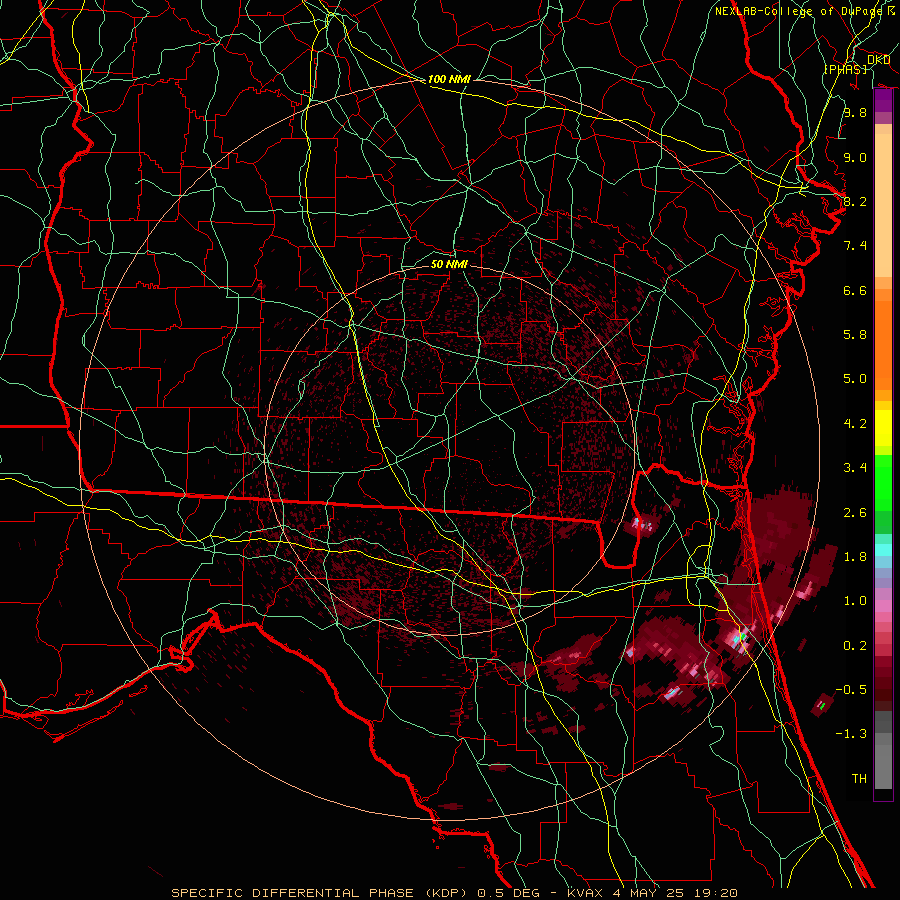The width and height of the screenshot is (900, 900).
Task: Click the 50 NMI range ring label
Action: coord(449,264)
